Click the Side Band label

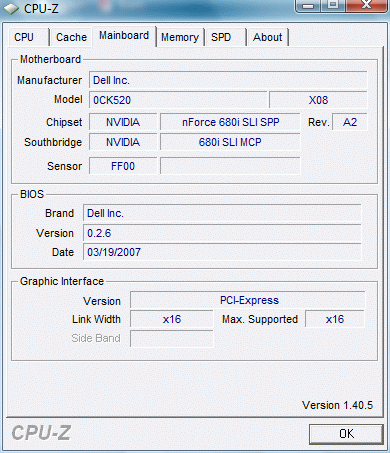pos(96,338)
